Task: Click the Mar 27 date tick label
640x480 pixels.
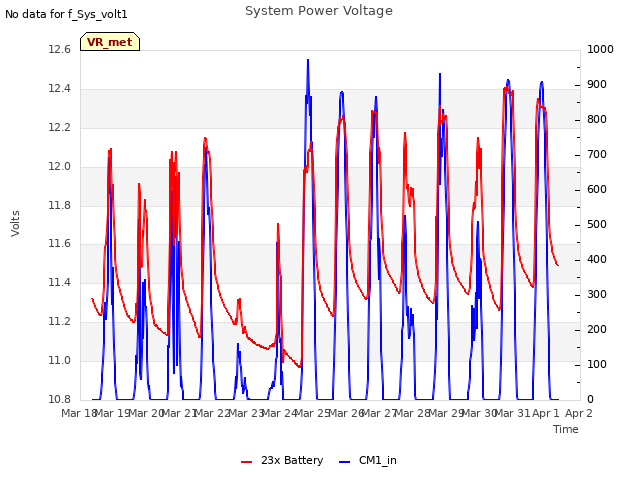Action: 380,413
